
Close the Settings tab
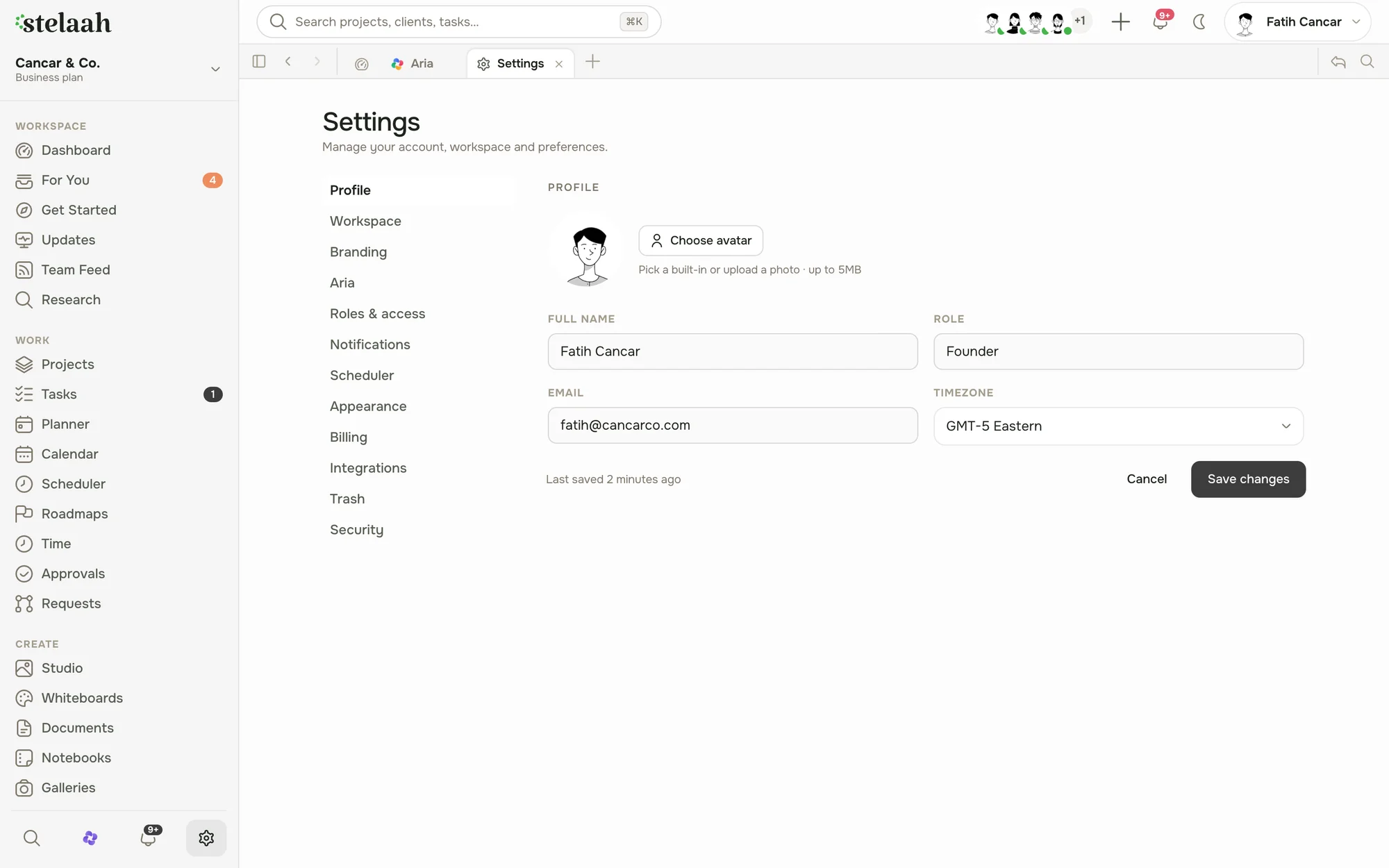click(559, 64)
